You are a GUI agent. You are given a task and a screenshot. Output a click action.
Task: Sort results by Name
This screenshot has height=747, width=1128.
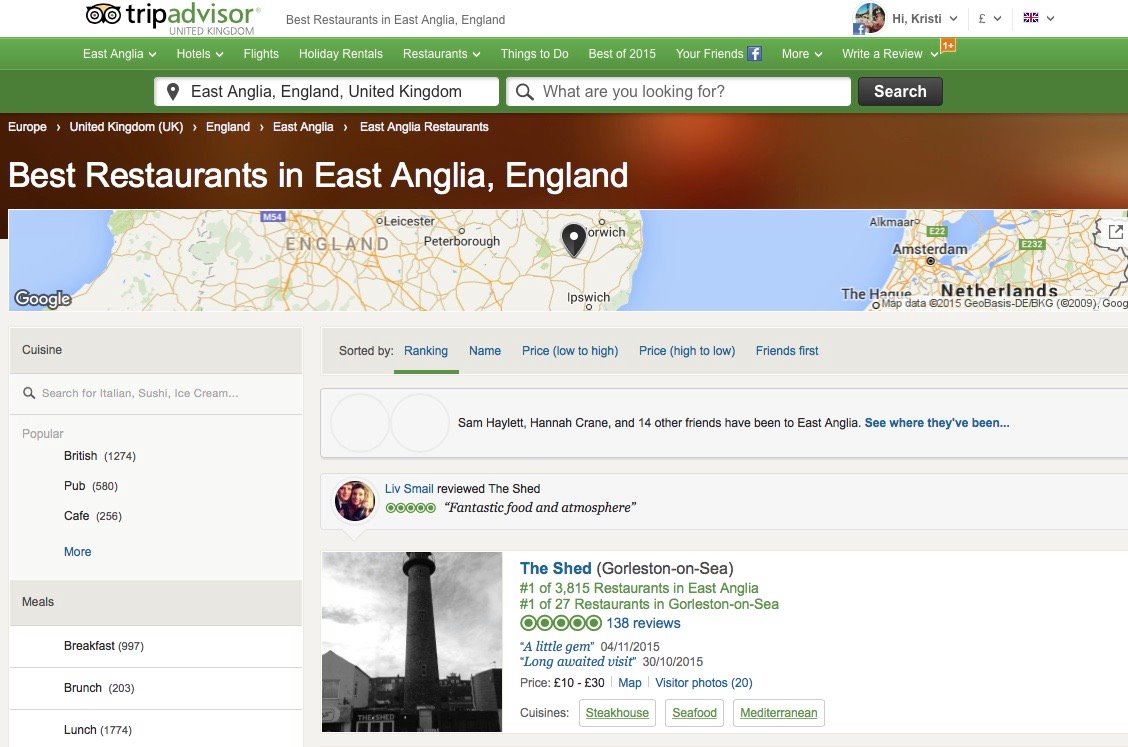pos(485,350)
